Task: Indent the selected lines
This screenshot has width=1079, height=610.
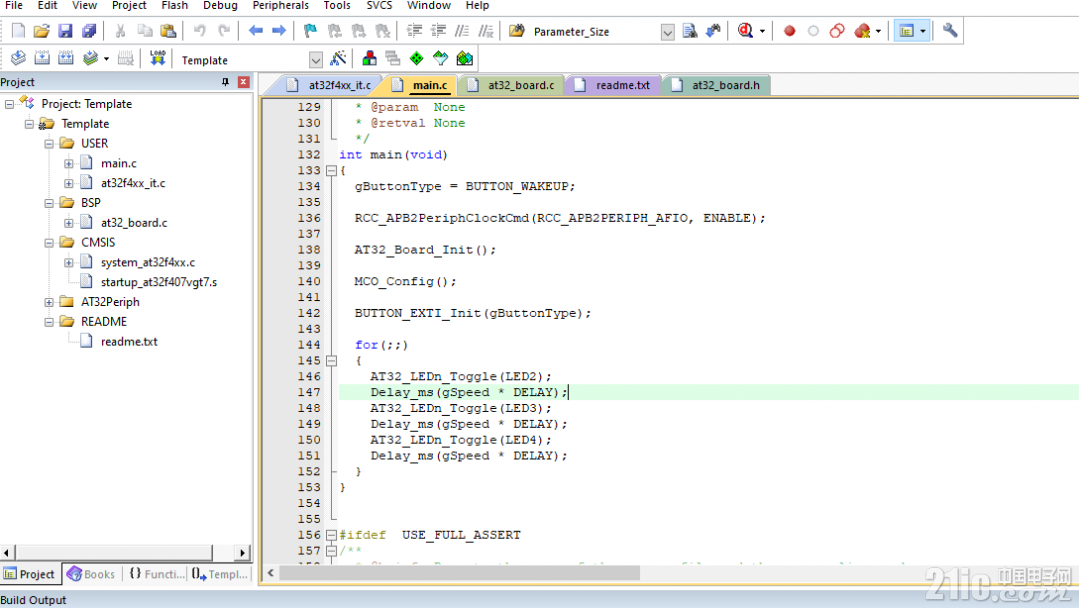Action: [x=414, y=31]
